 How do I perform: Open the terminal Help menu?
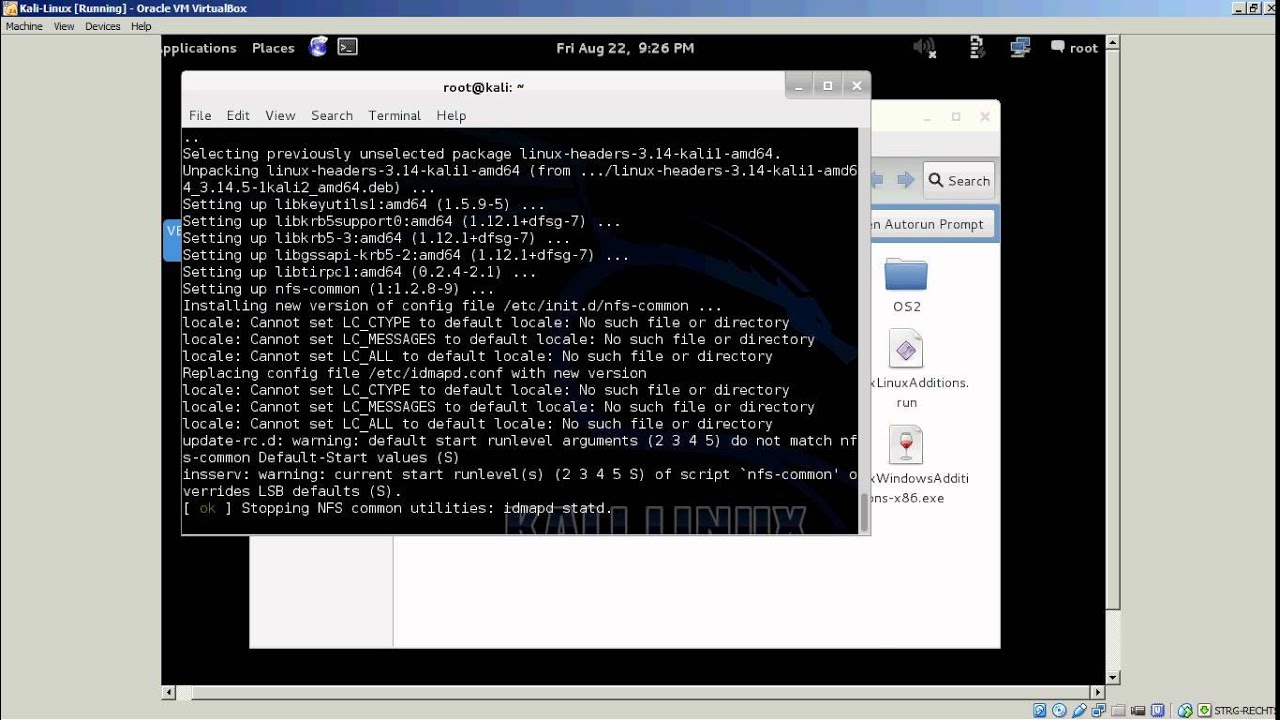451,115
